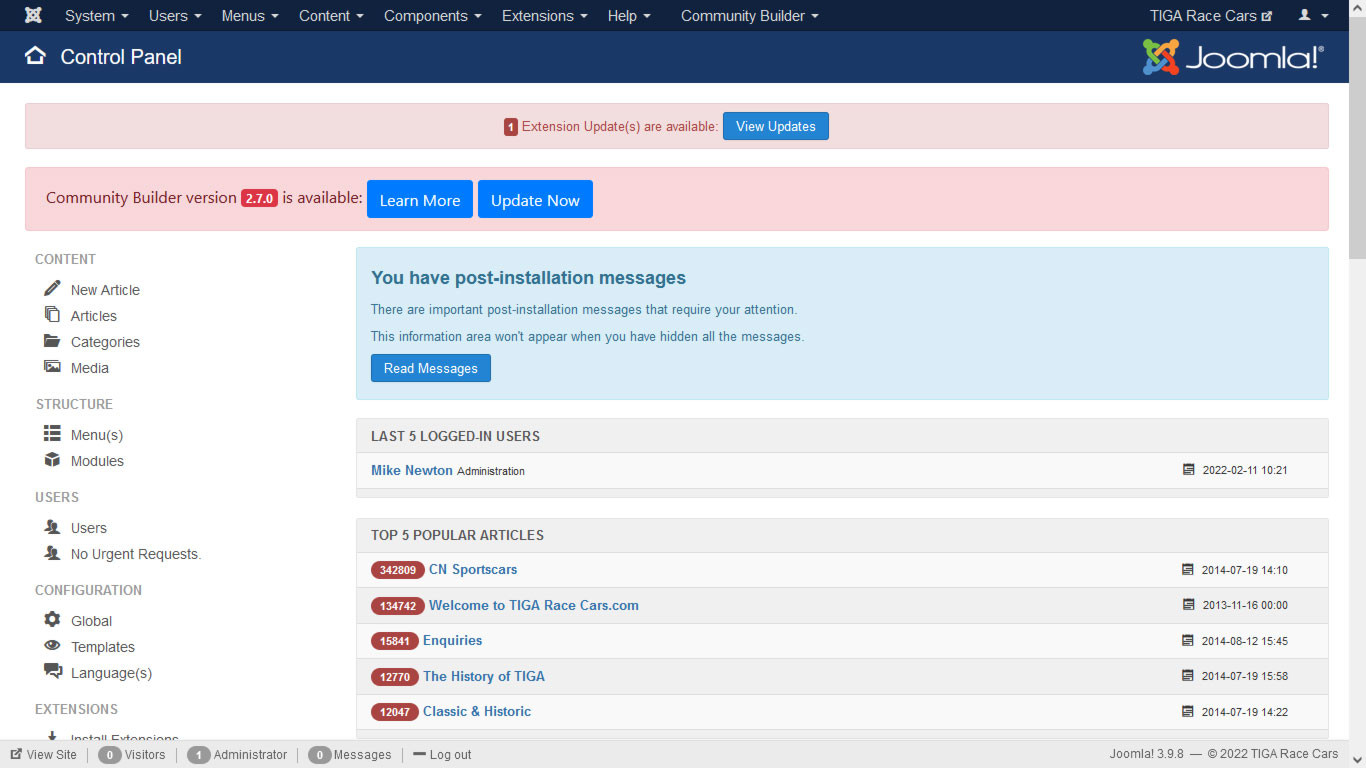Screen dimensions: 1366x768
Task: Open the Help dropdown menu
Action: click(x=629, y=16)
